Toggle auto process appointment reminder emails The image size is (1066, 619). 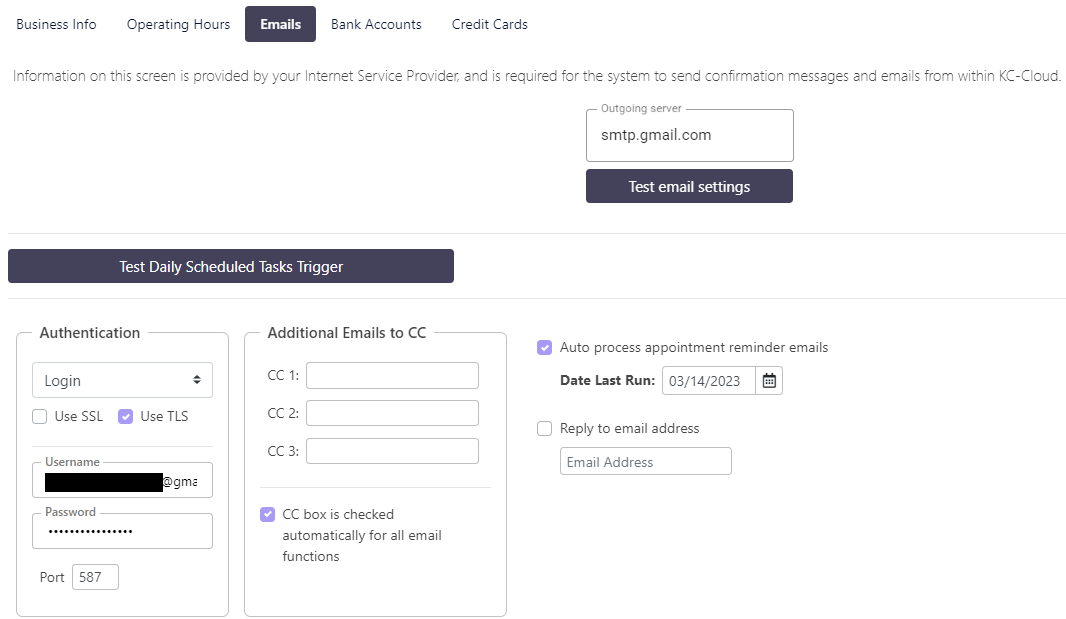[x=545, y=348]
